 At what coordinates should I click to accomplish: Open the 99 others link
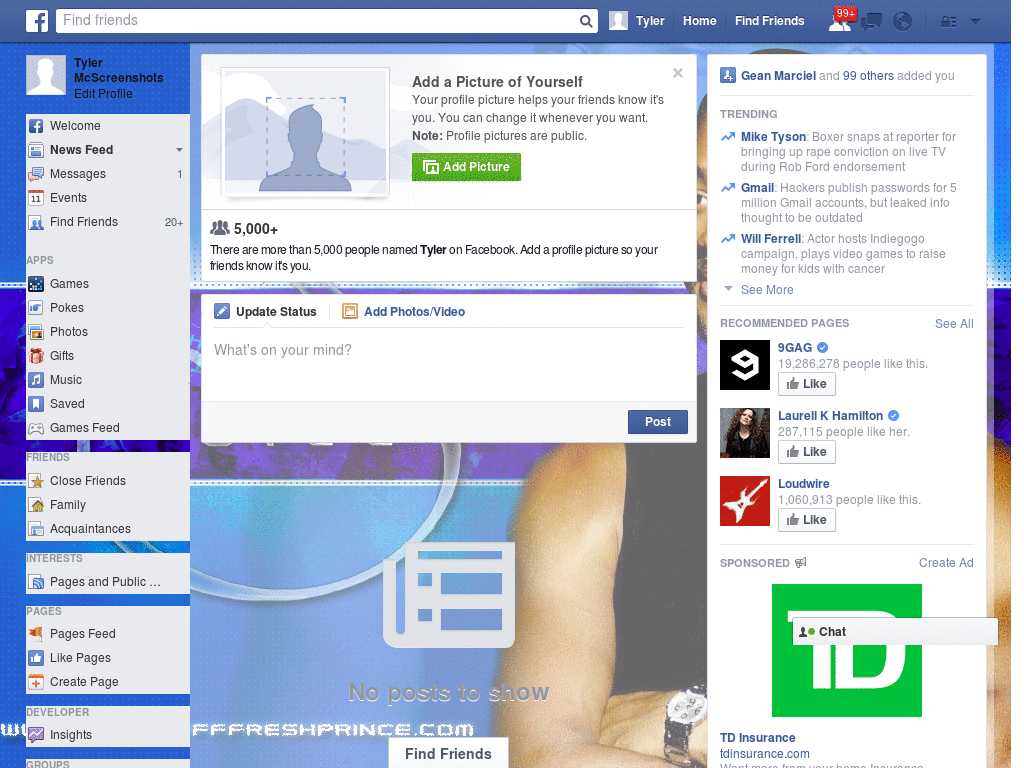(868, 76)
